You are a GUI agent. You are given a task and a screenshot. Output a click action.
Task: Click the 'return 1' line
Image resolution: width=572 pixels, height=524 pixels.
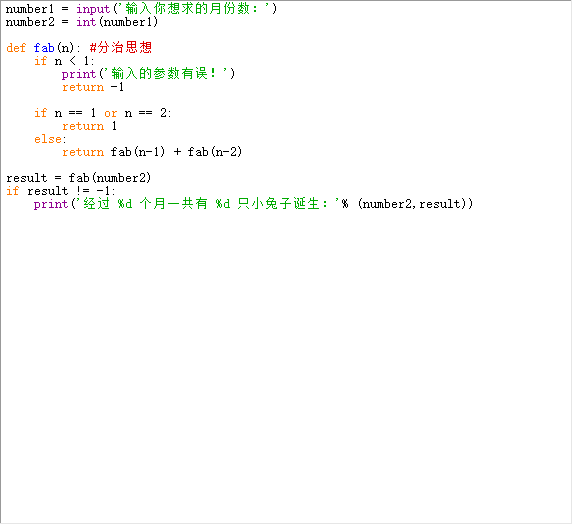[x=89, y=126]
